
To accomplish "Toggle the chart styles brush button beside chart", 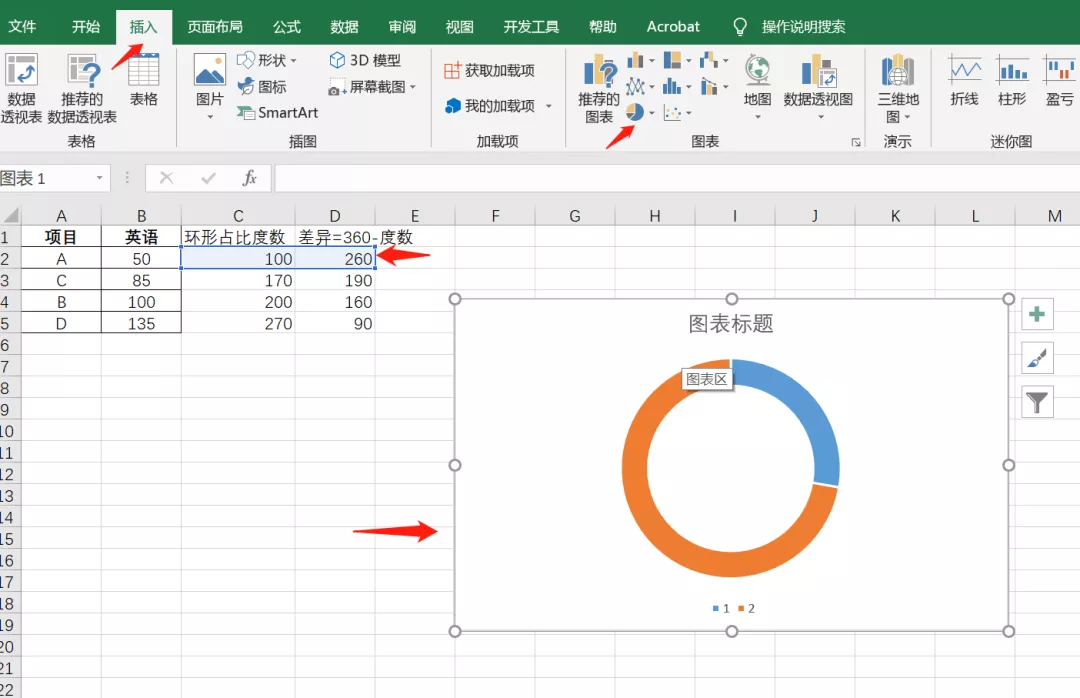I will (1037, 358).
